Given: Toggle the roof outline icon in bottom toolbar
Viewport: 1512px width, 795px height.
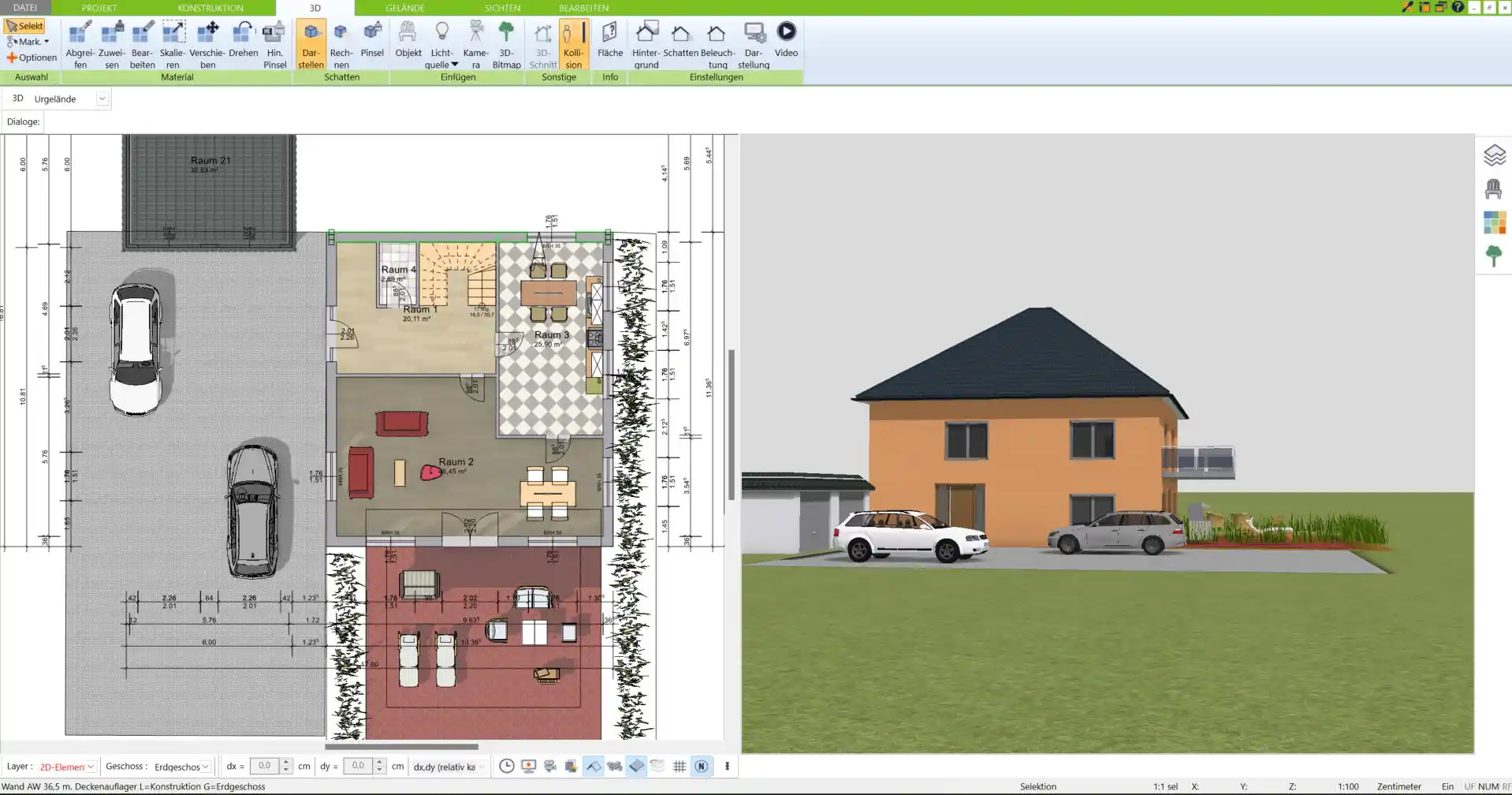Looking at the screenshot, I should [x=594, y=766].
